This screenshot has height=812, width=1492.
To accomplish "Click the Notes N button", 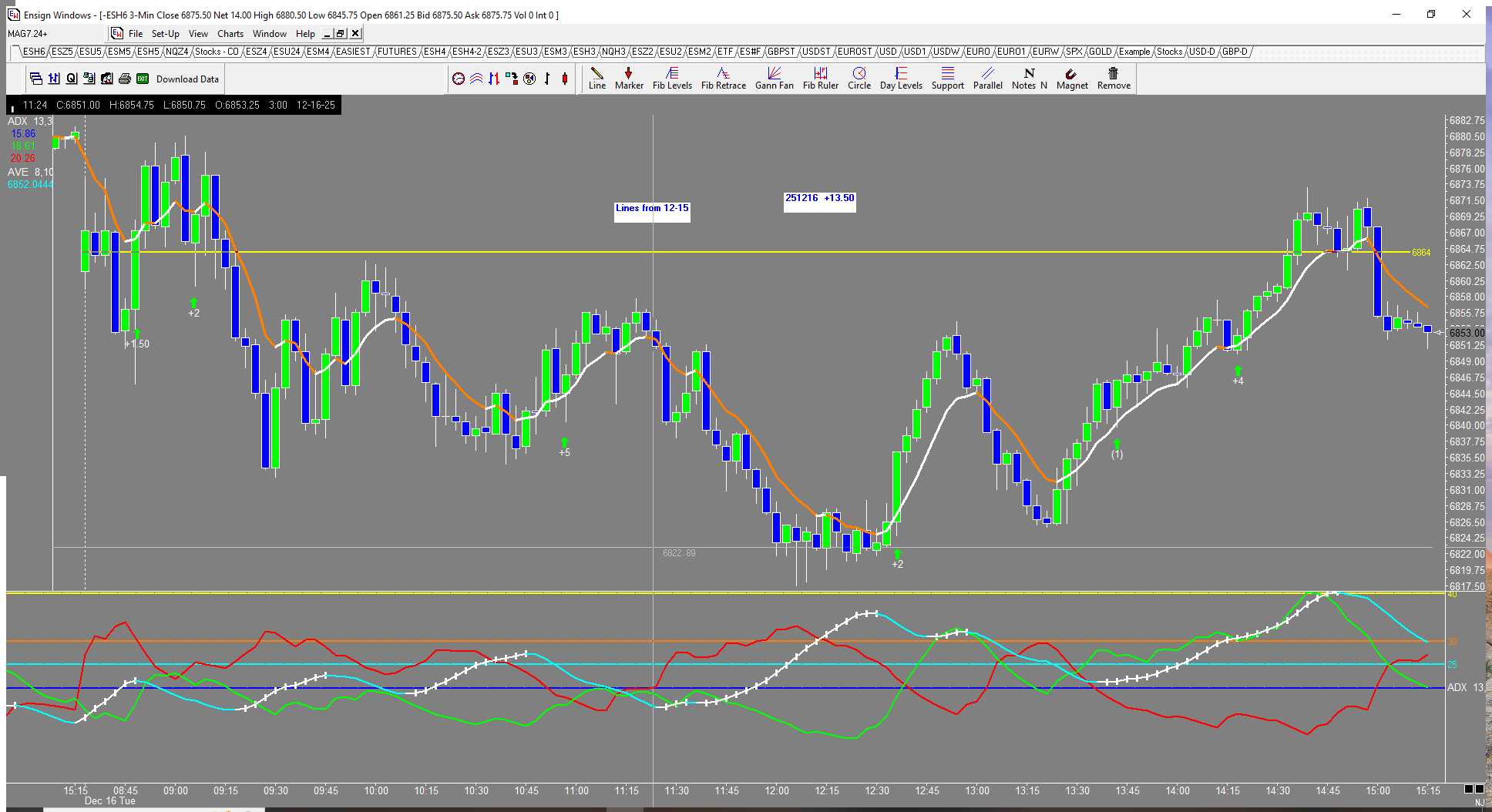I will click(1029, 78).
